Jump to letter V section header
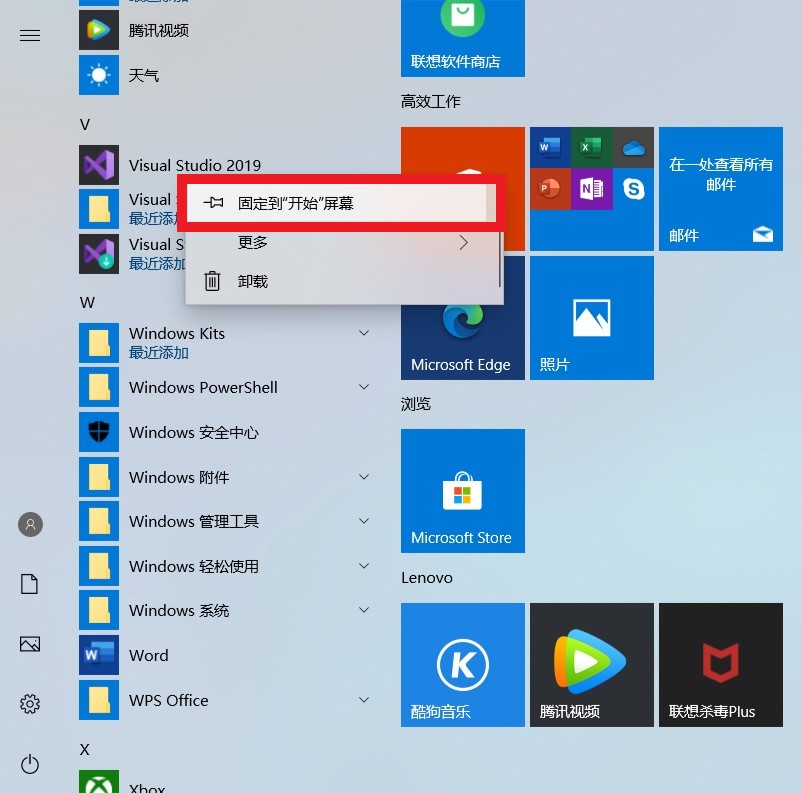802x793 pixels. 85,124
